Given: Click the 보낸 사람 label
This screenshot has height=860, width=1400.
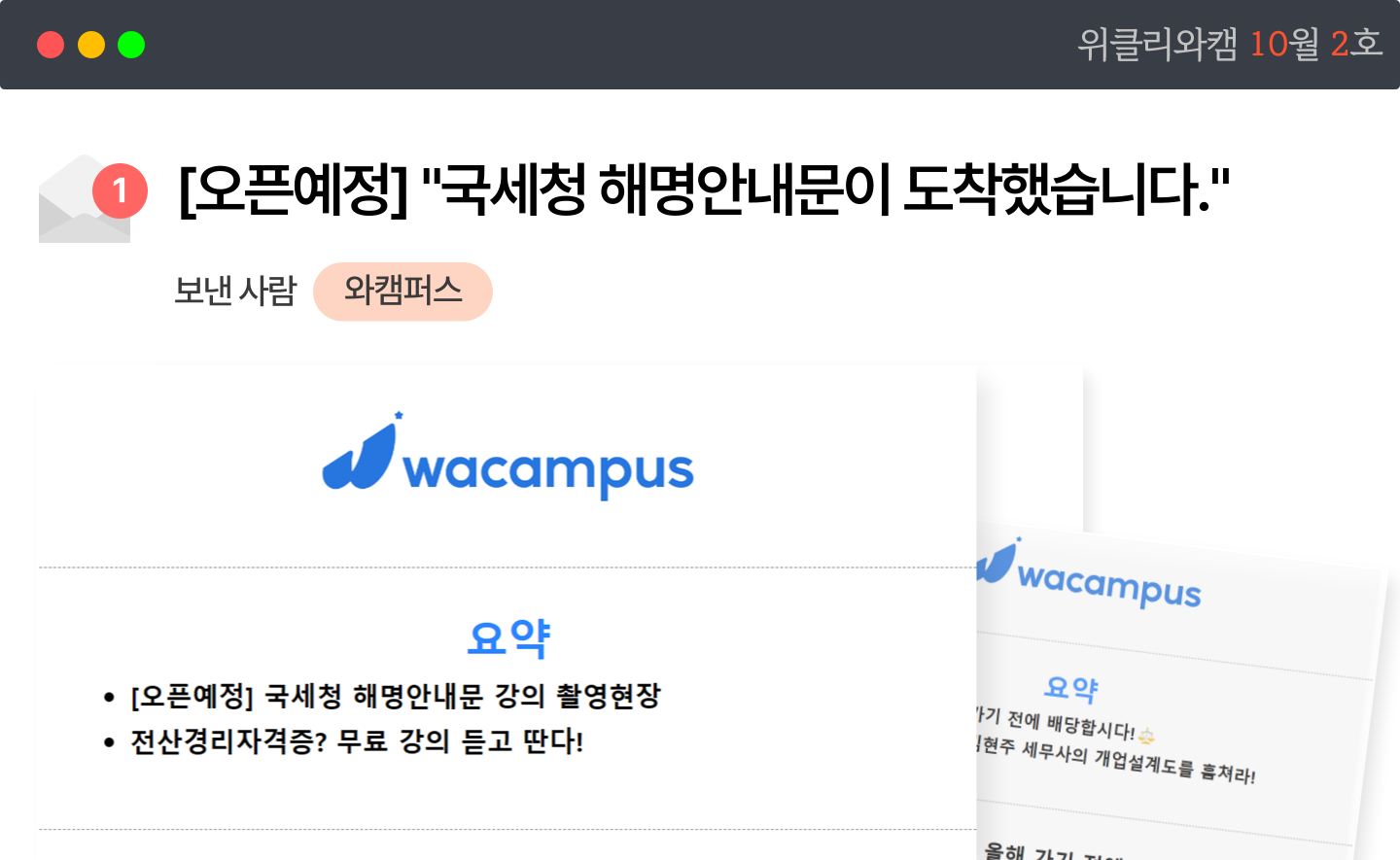Looking at the screenshot, I should coord(235,291).
